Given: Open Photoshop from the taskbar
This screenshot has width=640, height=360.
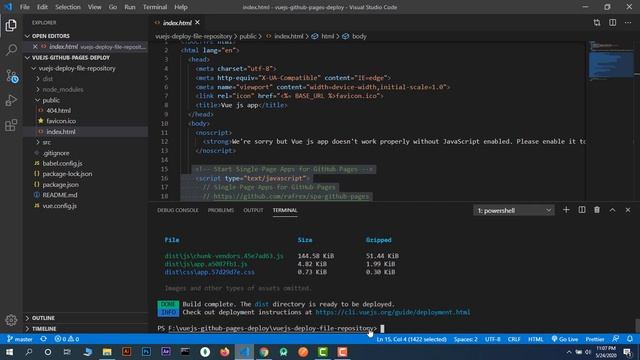Looking at the screenshot, I should (146, 352).
